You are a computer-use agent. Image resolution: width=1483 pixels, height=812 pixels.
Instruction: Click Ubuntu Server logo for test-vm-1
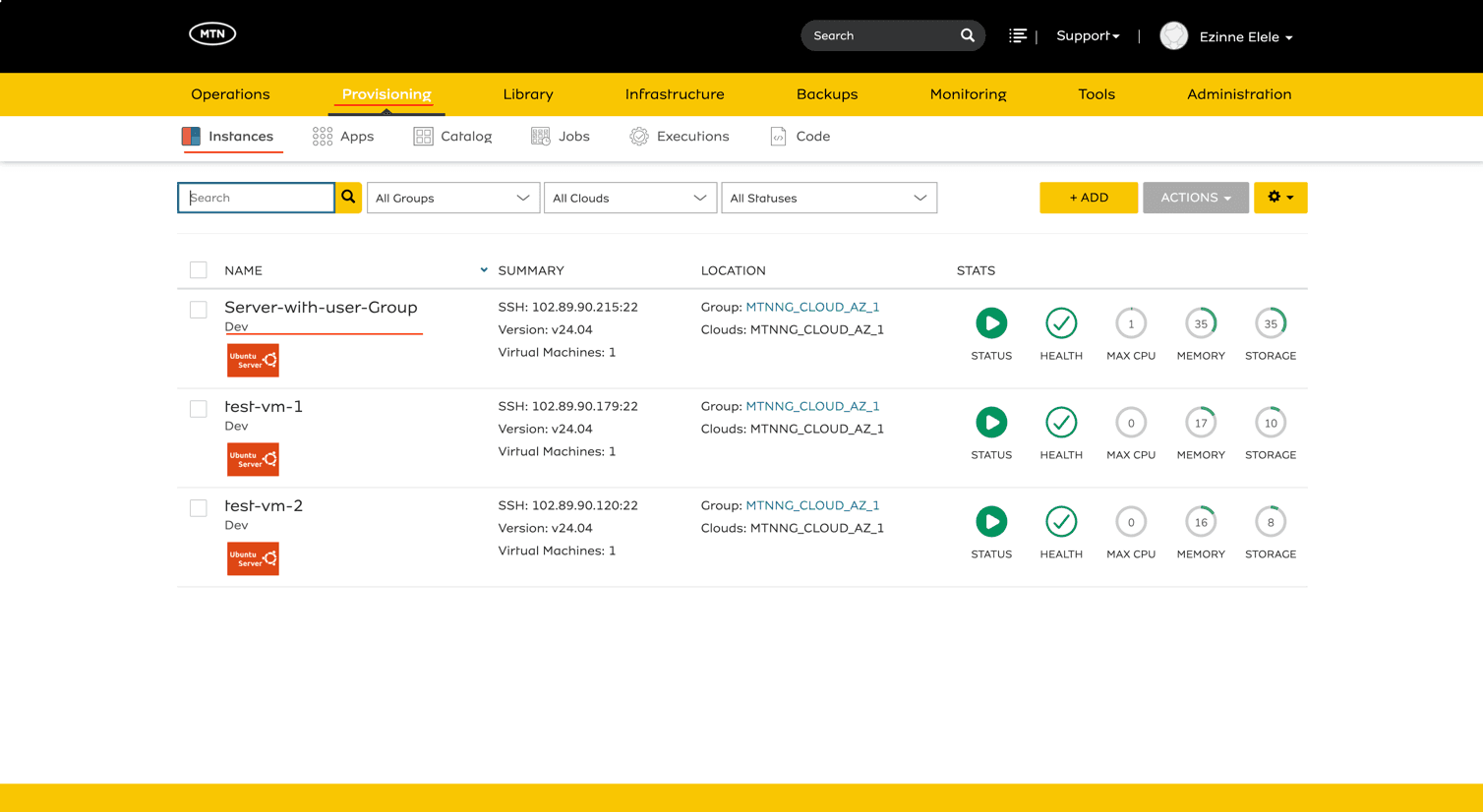coord(253,459)
